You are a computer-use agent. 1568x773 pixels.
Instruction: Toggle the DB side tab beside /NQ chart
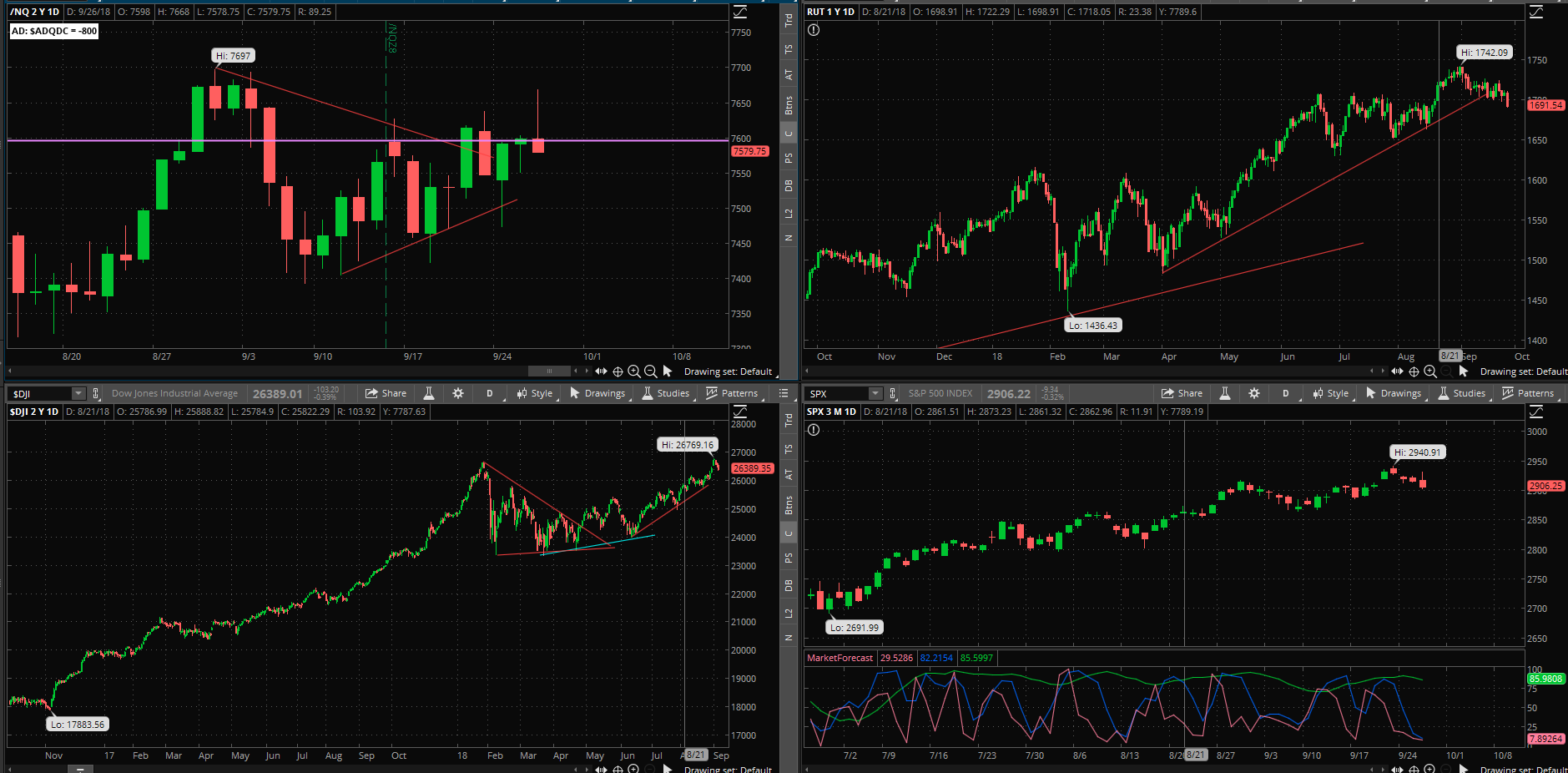click(x=789, y=185)
